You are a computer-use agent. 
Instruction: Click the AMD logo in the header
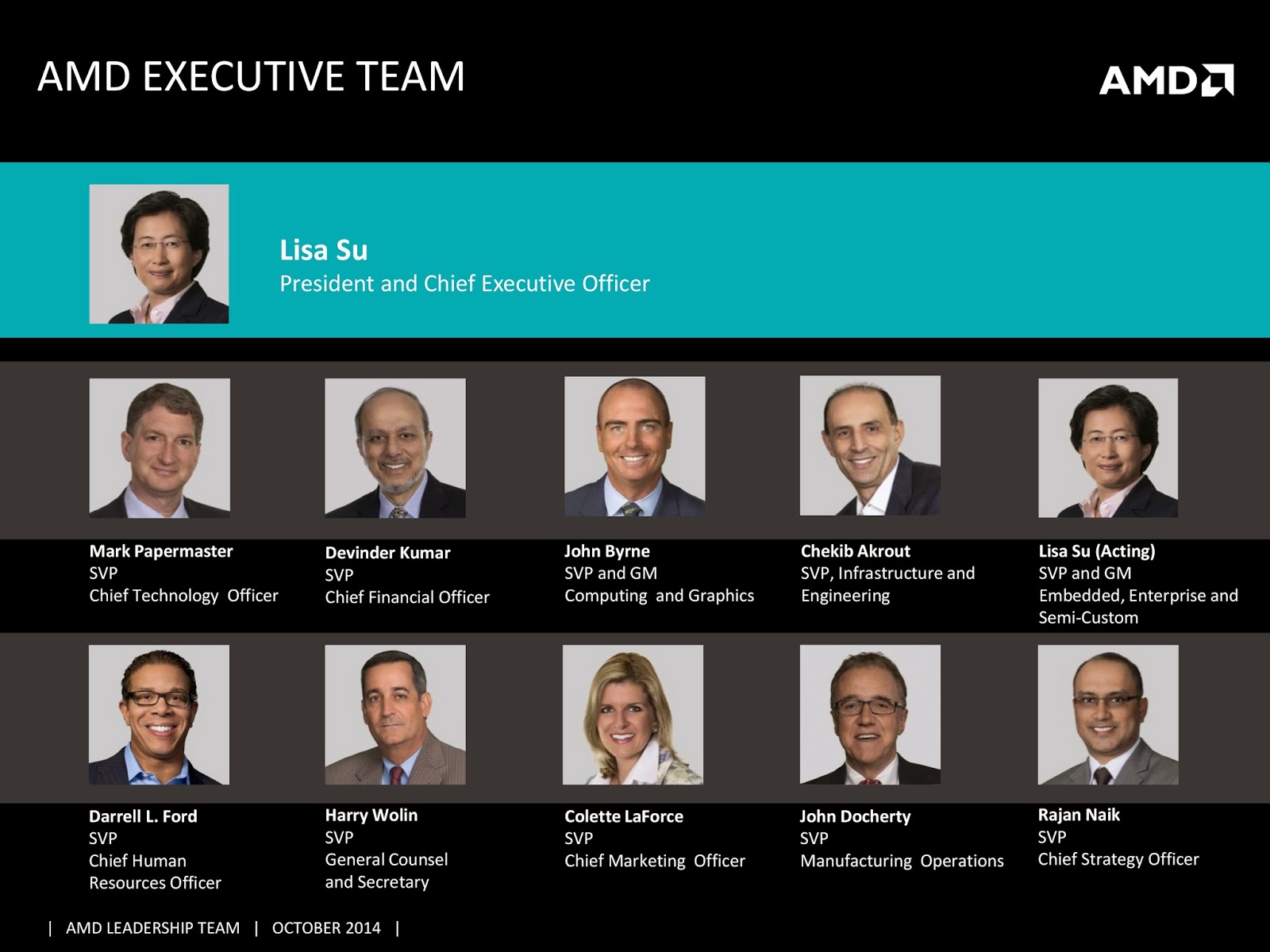[x=1165, y=80]
